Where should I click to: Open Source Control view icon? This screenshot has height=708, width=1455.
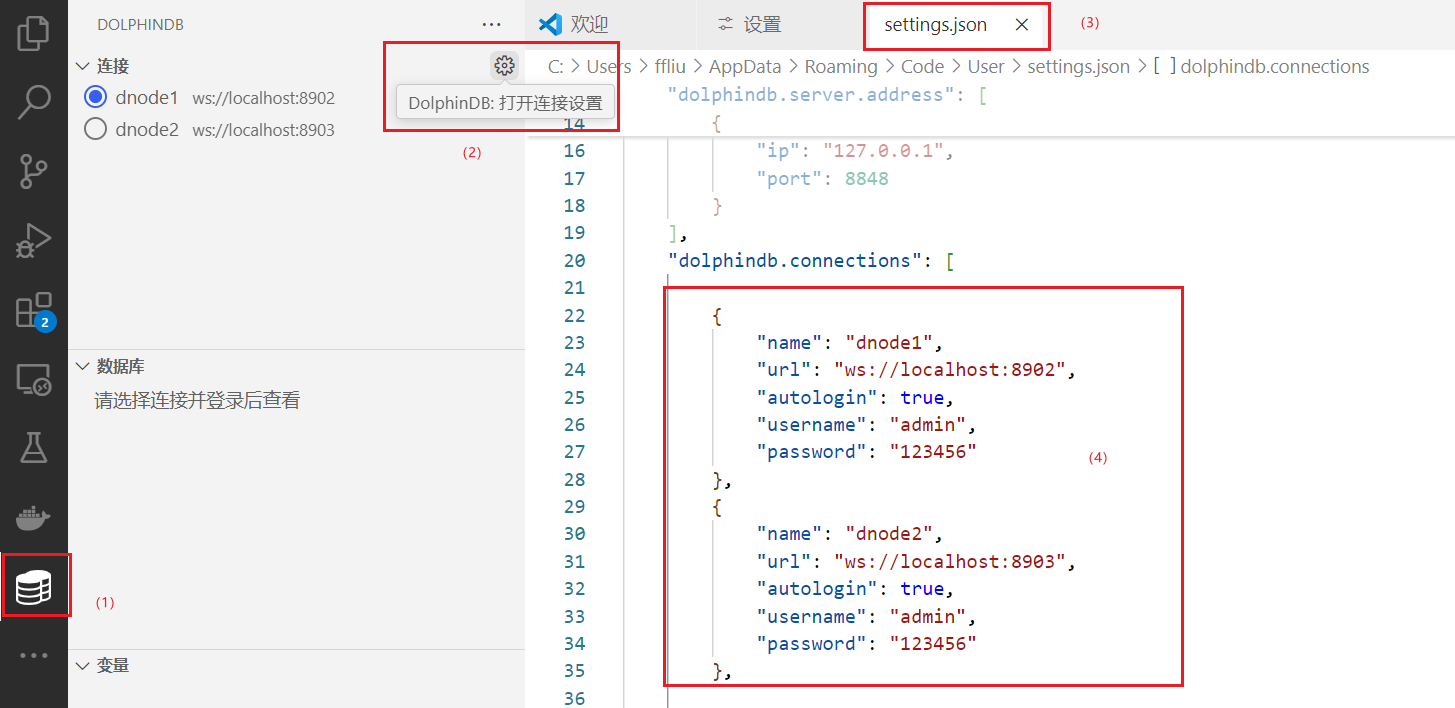click(33, 171)
